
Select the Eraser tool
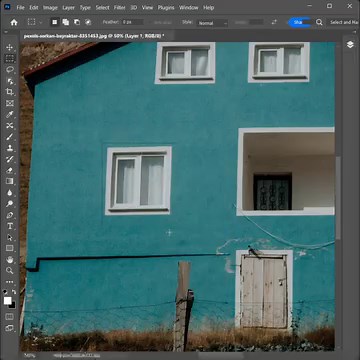click(x=10, y=170)
